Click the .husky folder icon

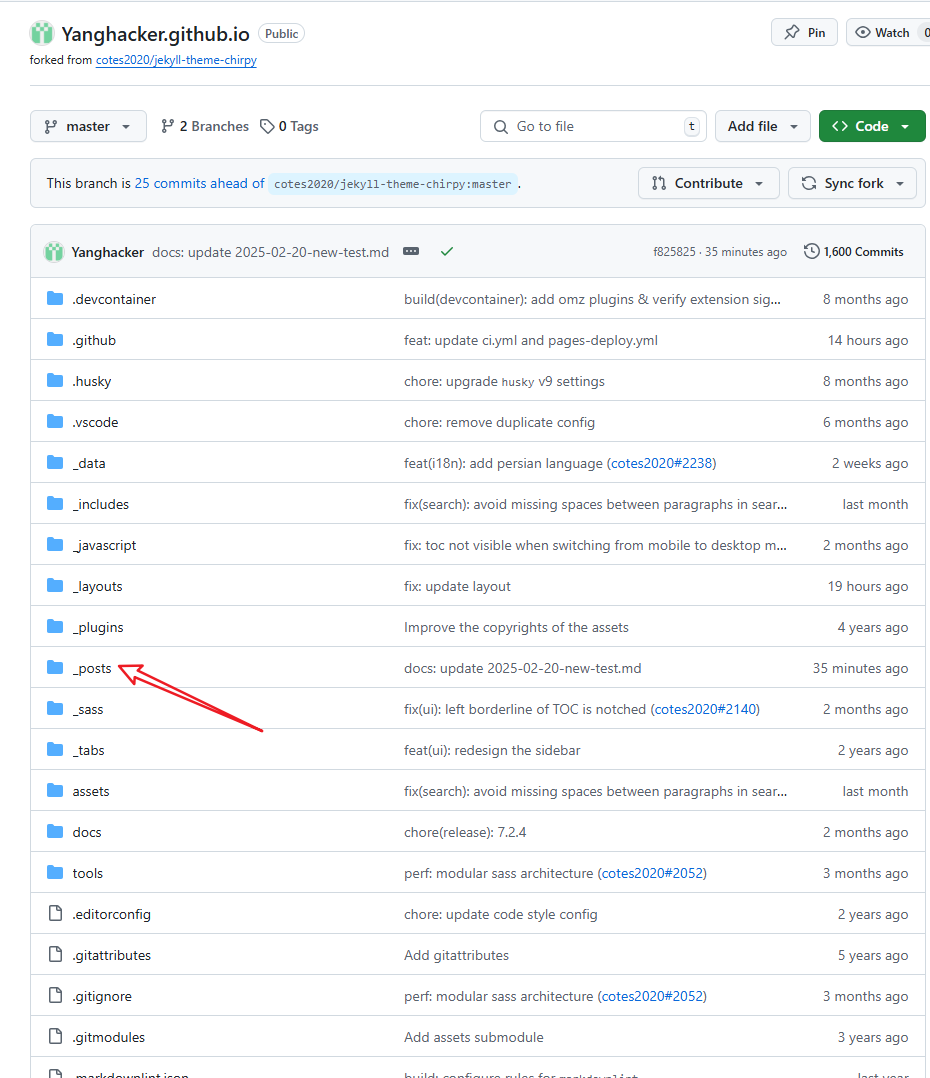[55, 380]
